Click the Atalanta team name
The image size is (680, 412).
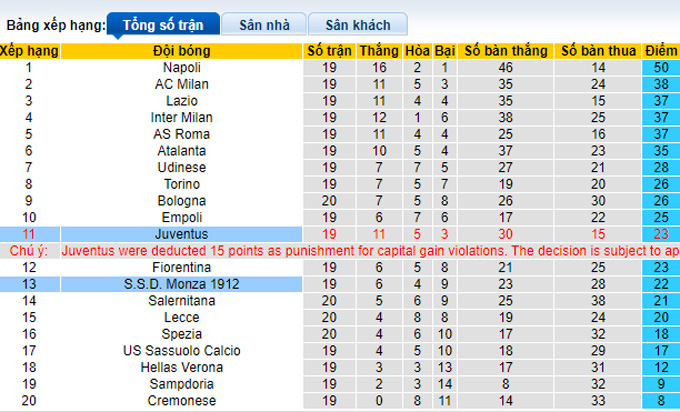click(x=180, y=151)
